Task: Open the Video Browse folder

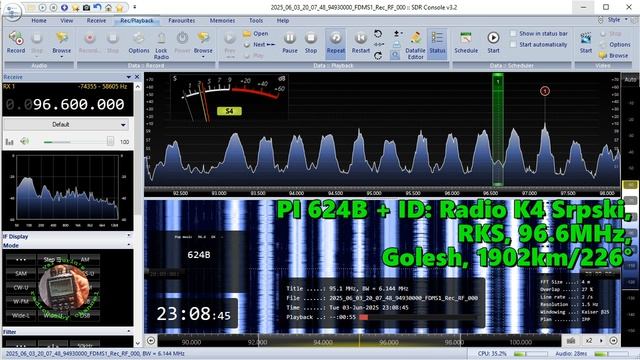Action: (x=614, y=55)
